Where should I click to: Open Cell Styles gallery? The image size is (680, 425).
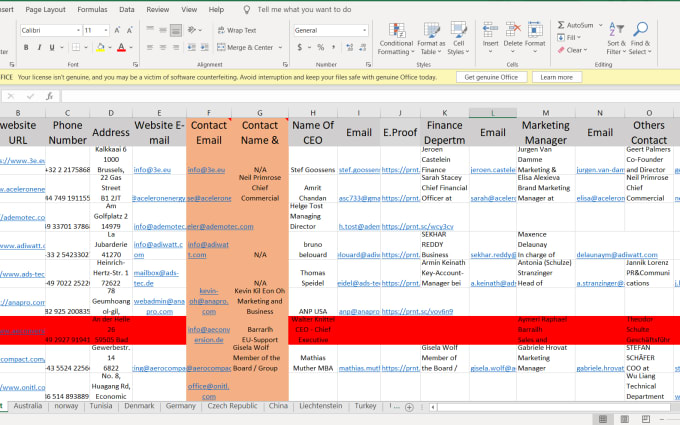(458, 39)
